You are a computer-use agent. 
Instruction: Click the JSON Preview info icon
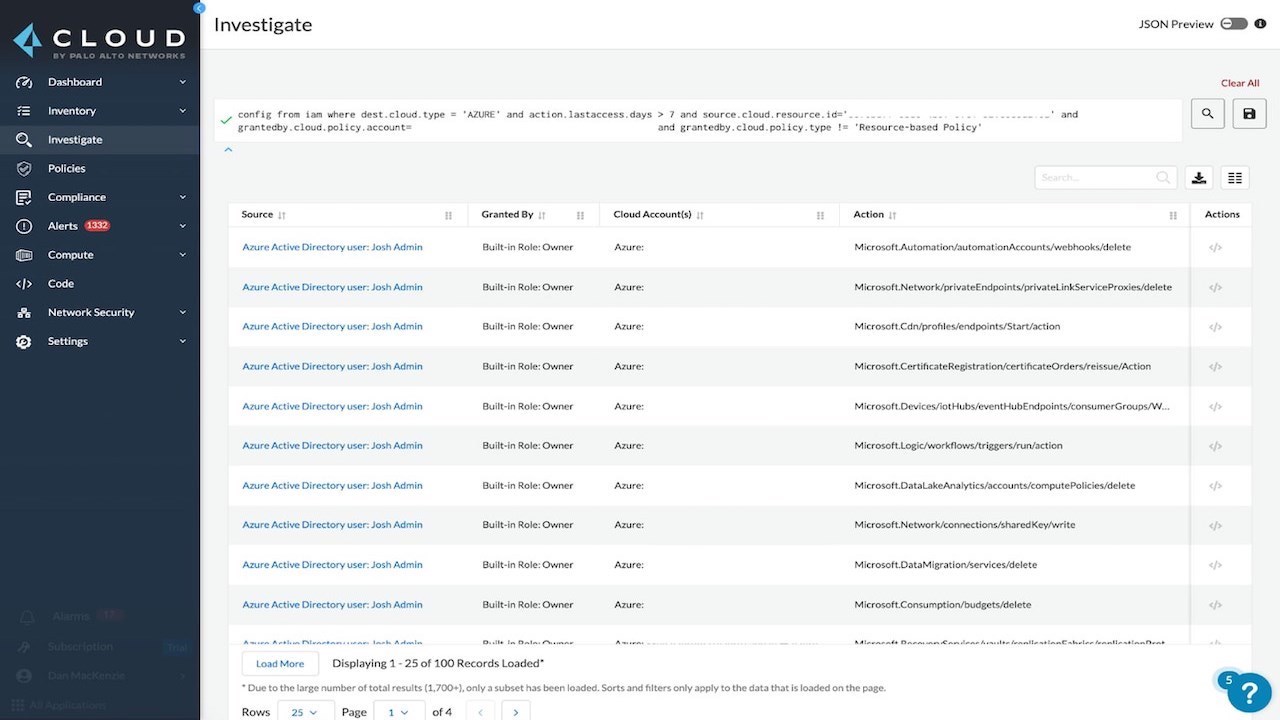[1260, 24]
